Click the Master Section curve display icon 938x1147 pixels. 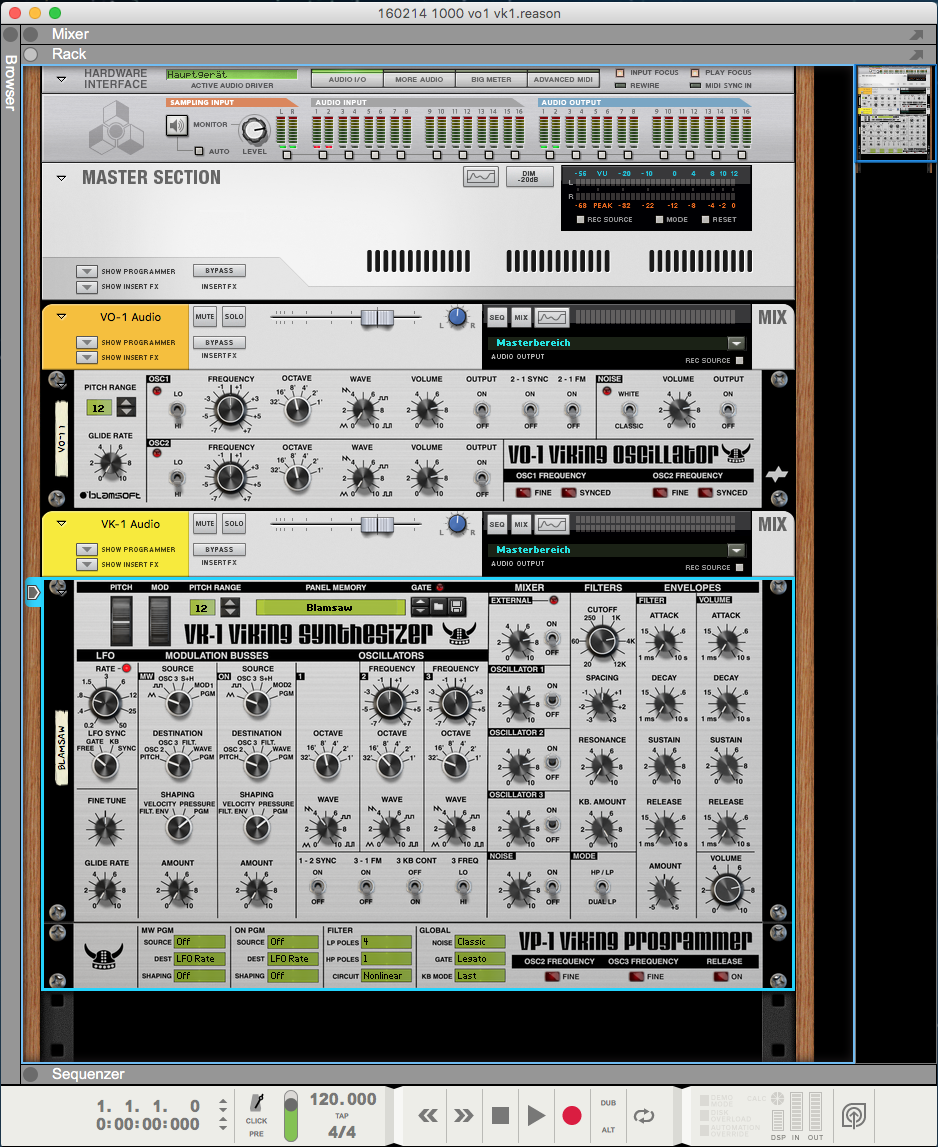[481, 176]
